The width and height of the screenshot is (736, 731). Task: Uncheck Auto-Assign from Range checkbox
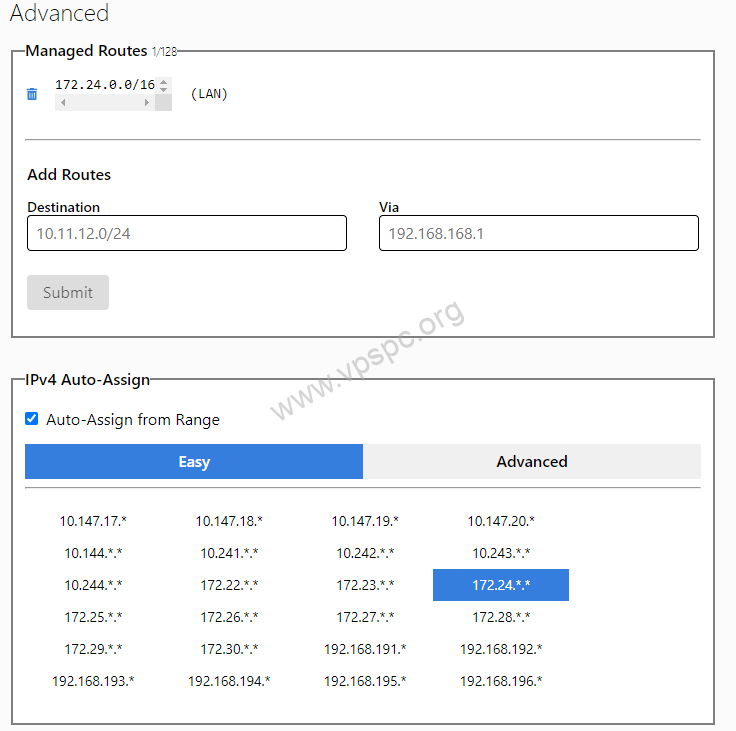31,418
